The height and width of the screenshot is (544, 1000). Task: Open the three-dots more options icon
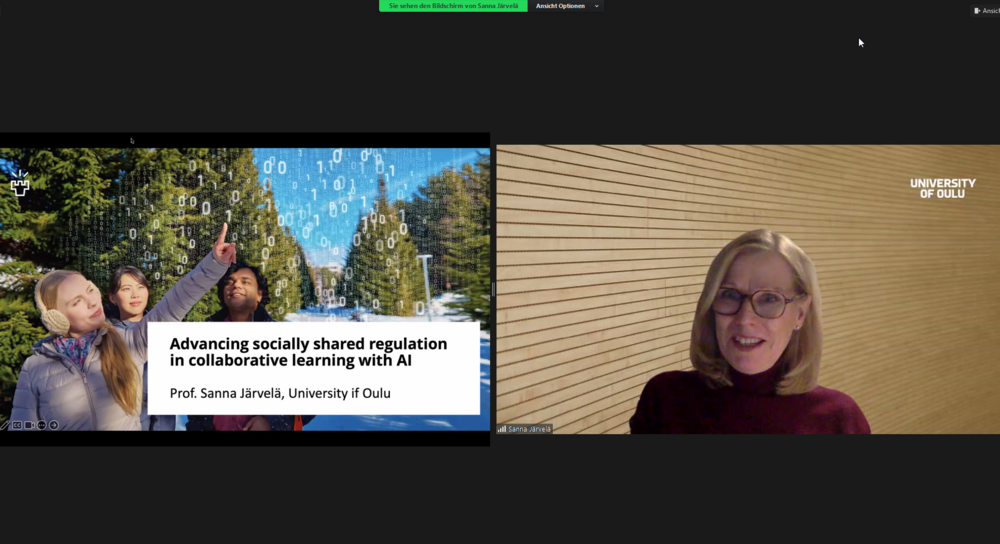pos(41,425)
